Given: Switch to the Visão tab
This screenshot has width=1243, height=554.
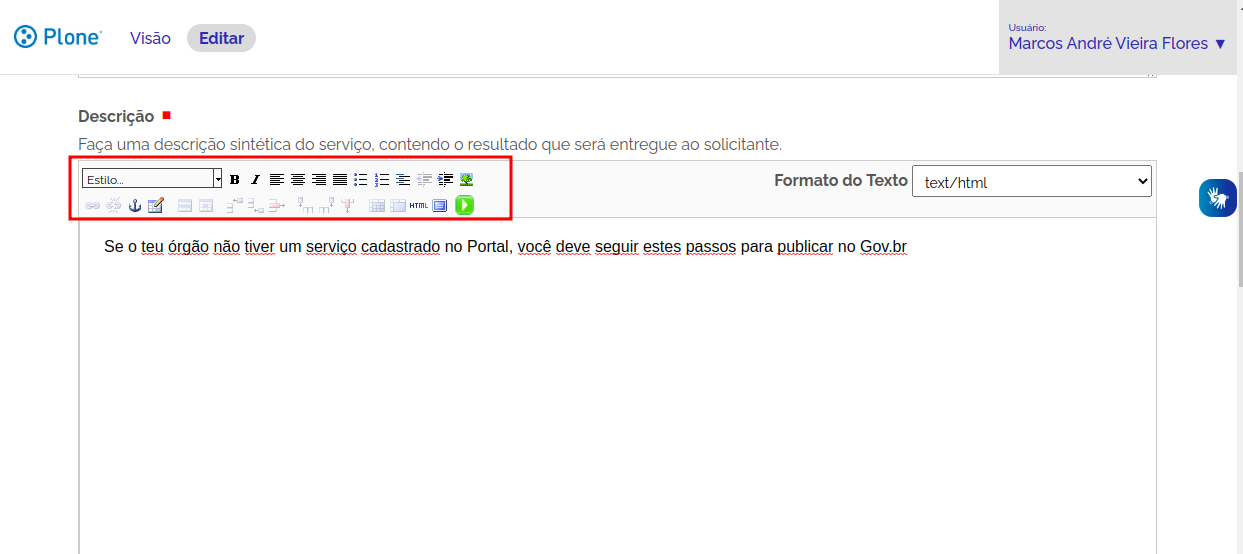Looking at the screenshot, I should (150, 38).
